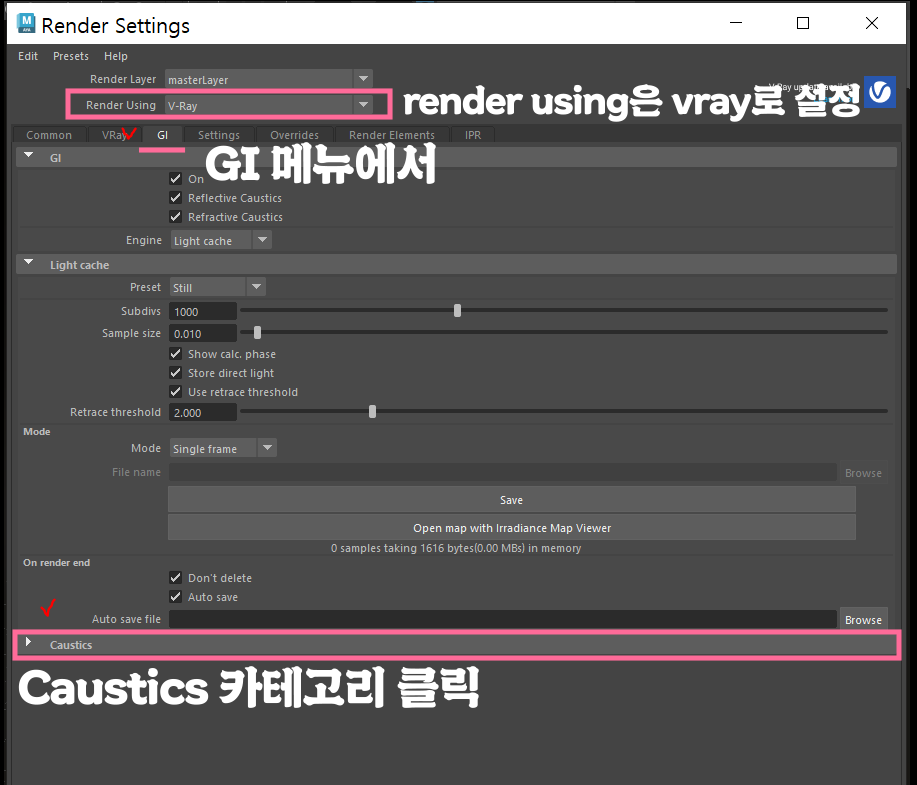Toggle Use retrace threshold checkbox
This screenshot has width=917, height=785.
click(175, 392)
